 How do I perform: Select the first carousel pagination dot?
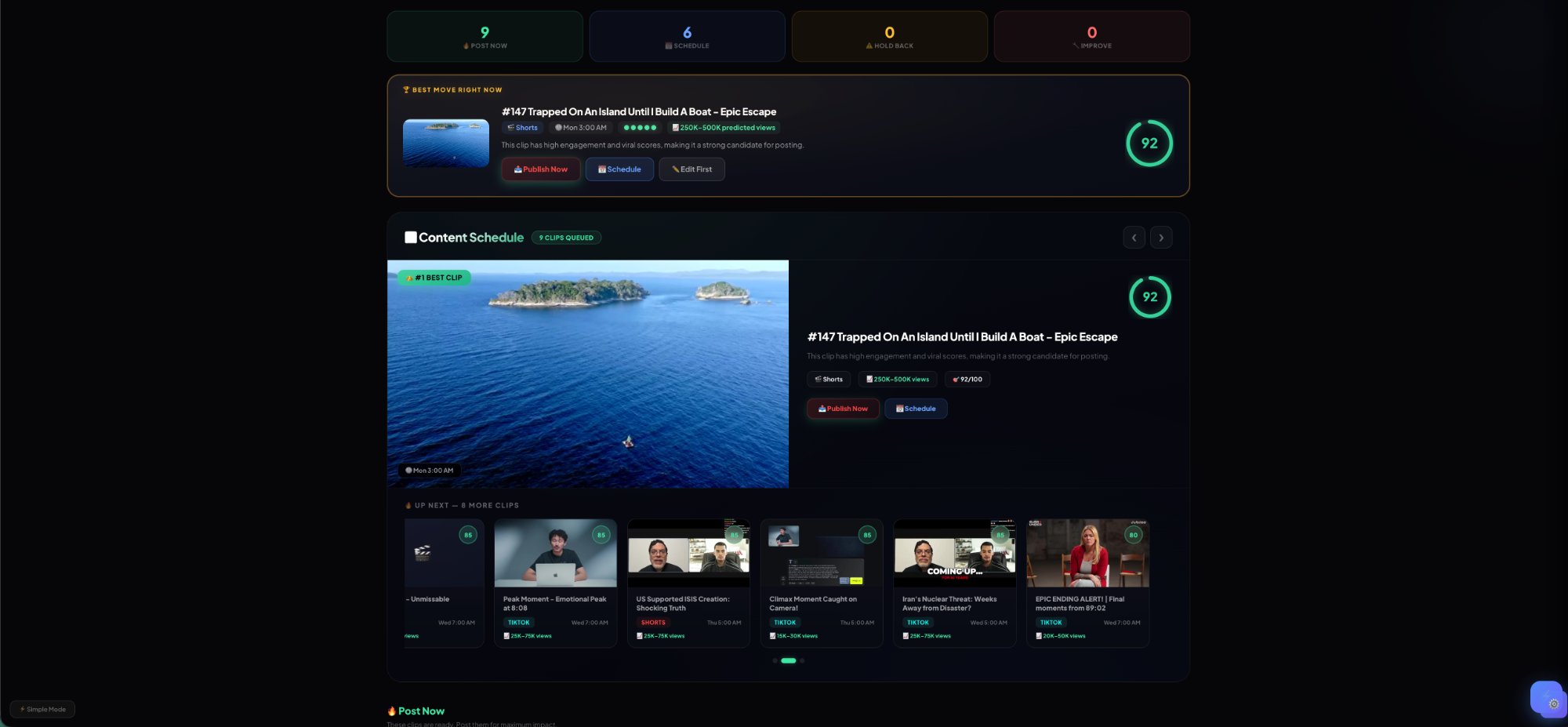775,660
